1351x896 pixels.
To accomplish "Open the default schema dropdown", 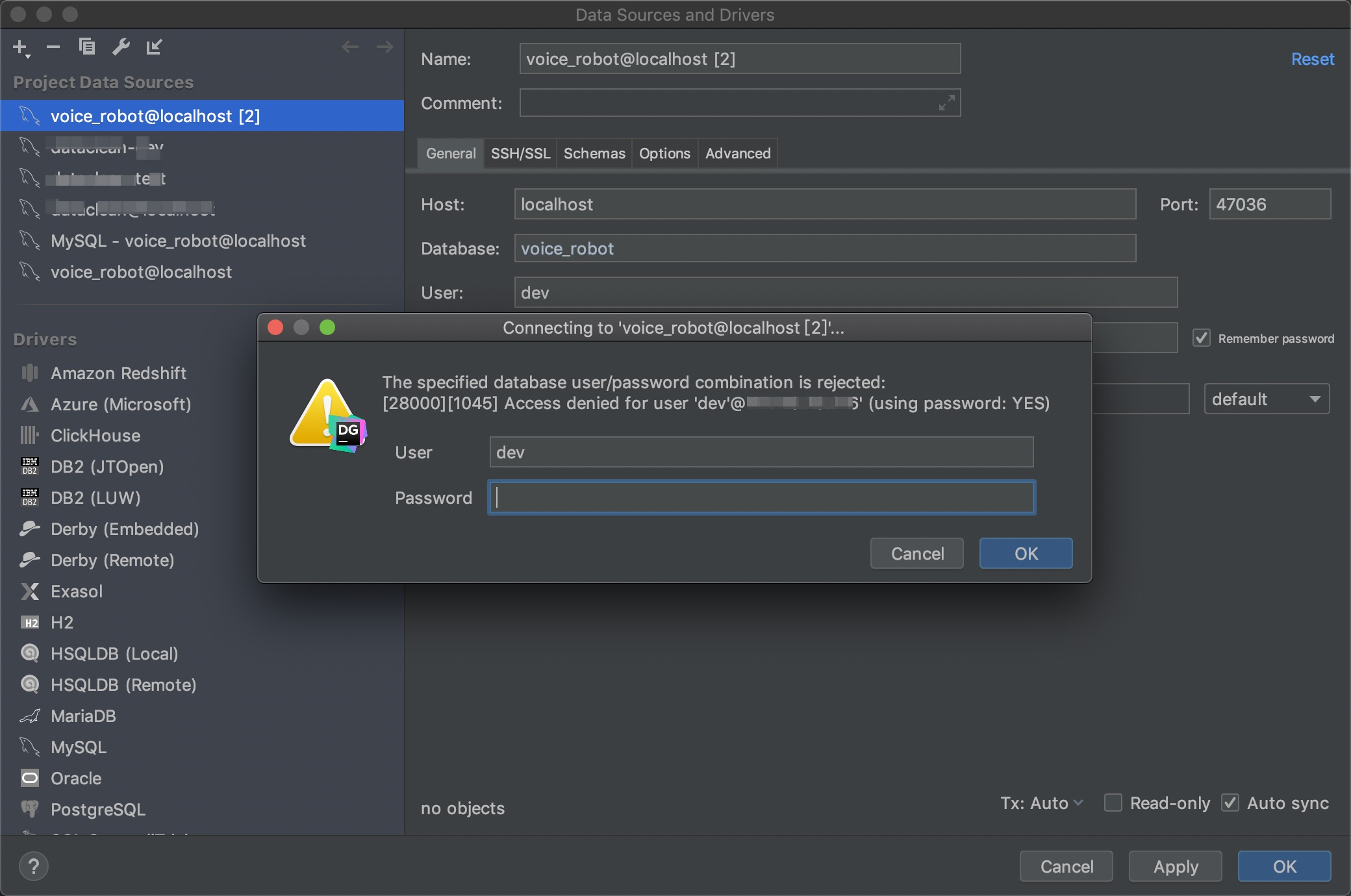I will coord(1266,399).
